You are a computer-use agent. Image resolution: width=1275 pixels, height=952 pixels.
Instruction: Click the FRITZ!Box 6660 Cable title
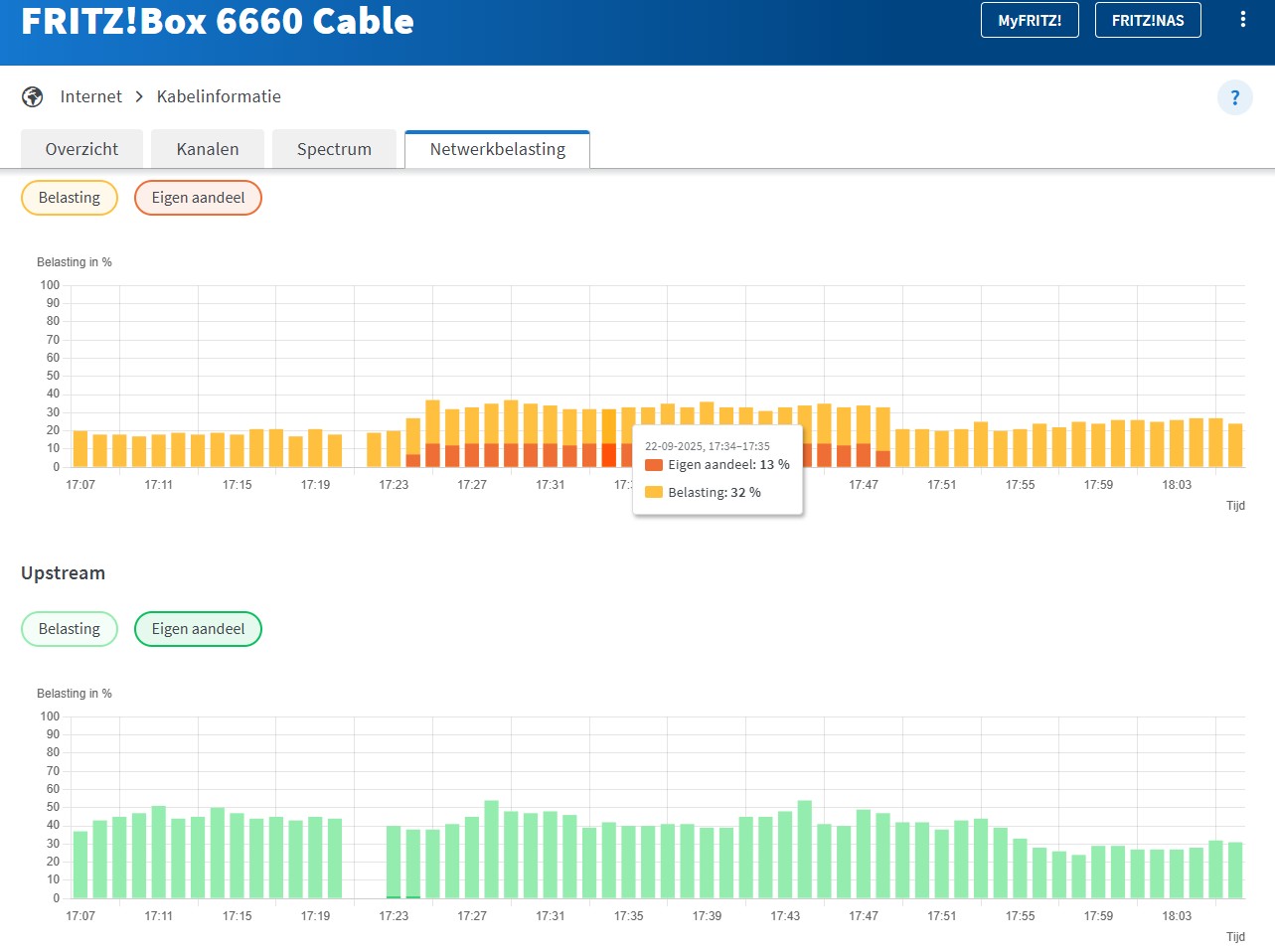[x=218, y=21]
